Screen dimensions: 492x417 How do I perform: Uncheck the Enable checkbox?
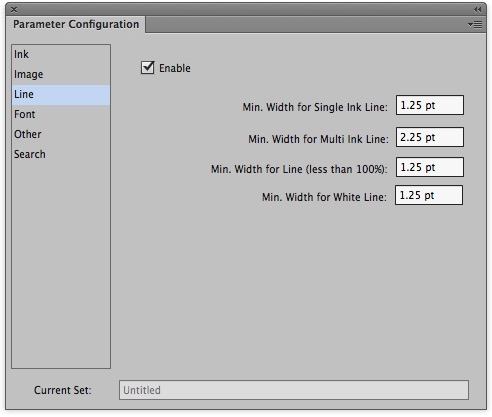147,67
